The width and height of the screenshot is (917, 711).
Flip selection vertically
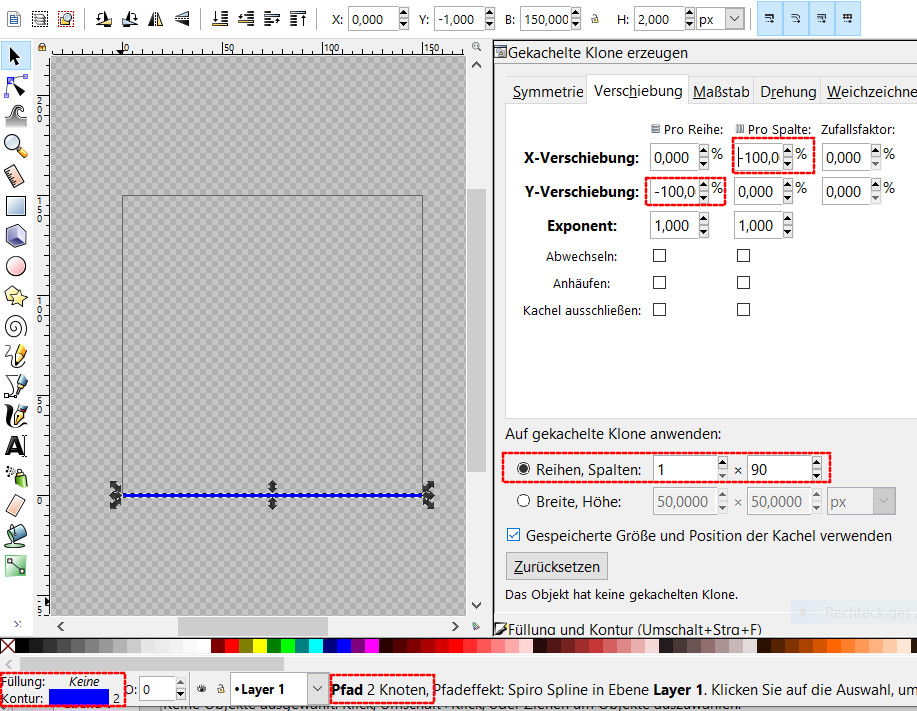tap(182, 19)
